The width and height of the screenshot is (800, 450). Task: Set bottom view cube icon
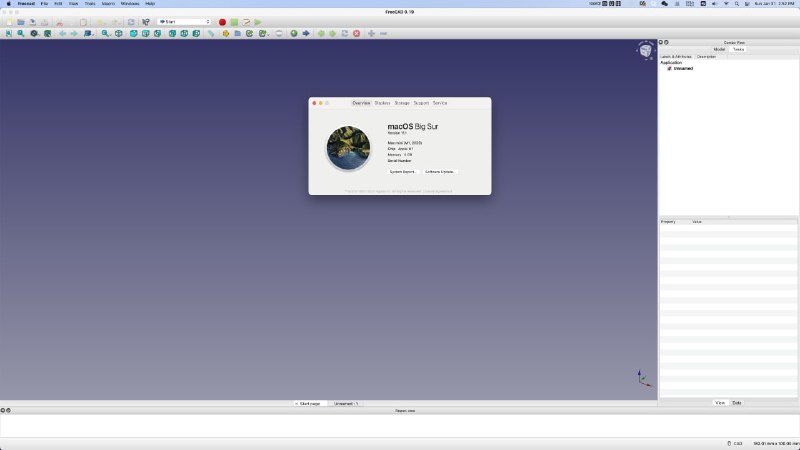click(x=184, y=34)
